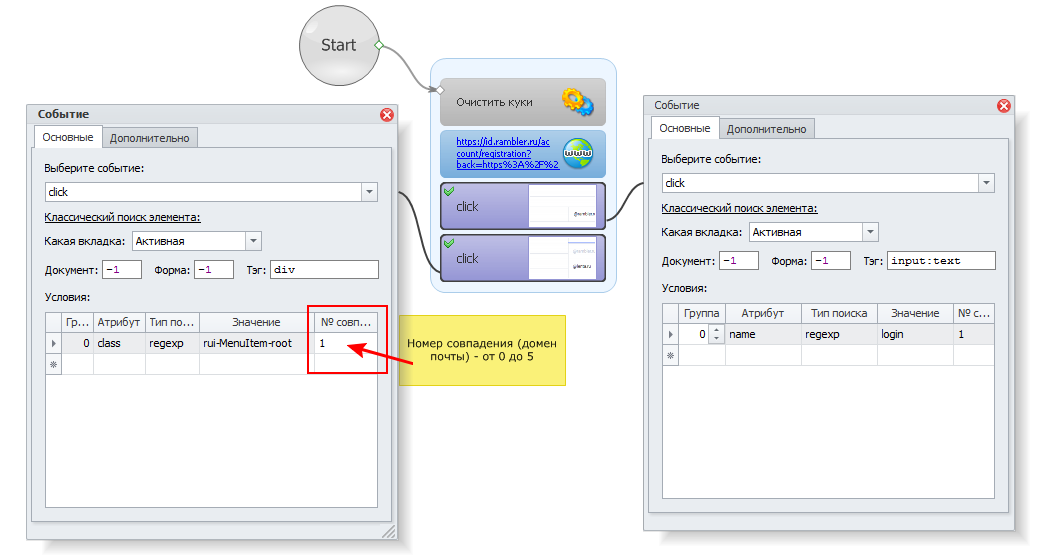Open Какая вкладка dropdown in right dialog
1037x558 pixels.
click(870, 232)
